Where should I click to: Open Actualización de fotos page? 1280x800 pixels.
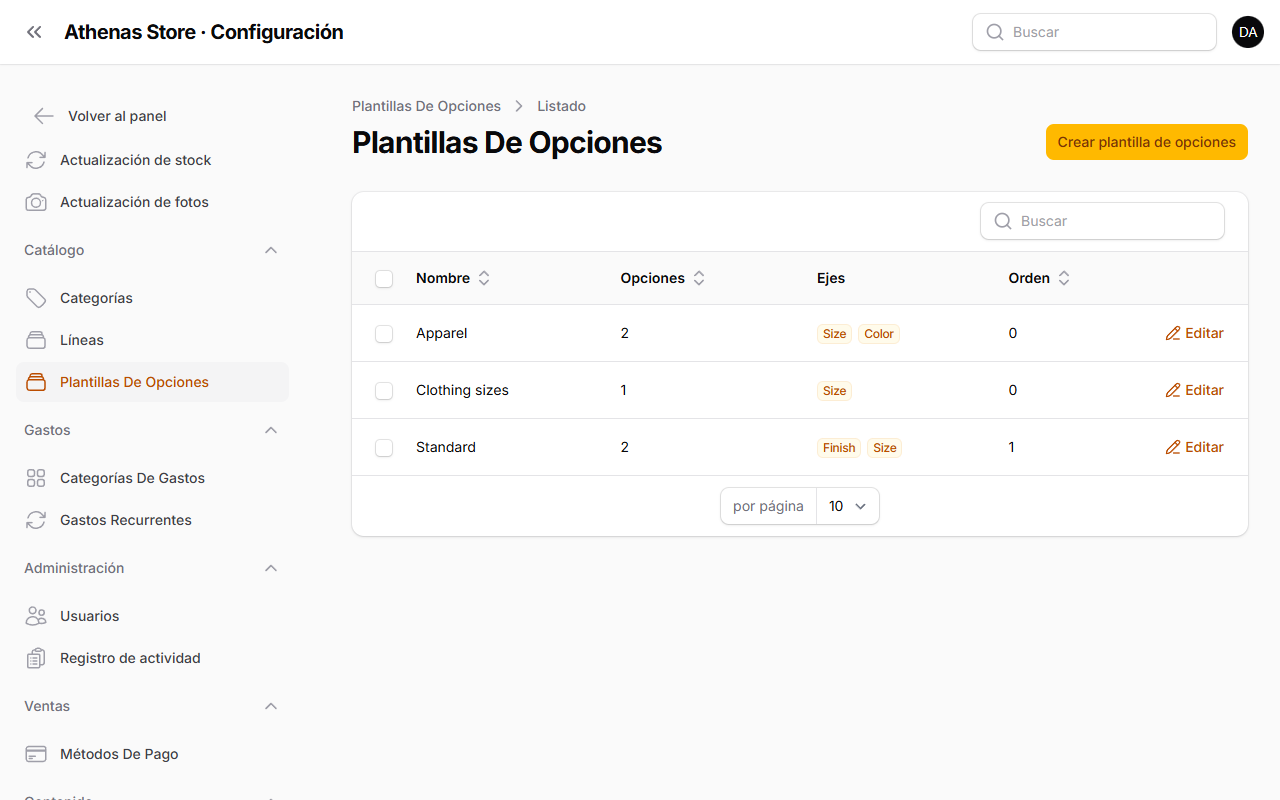pyautogui.click(x=152, y=202)
